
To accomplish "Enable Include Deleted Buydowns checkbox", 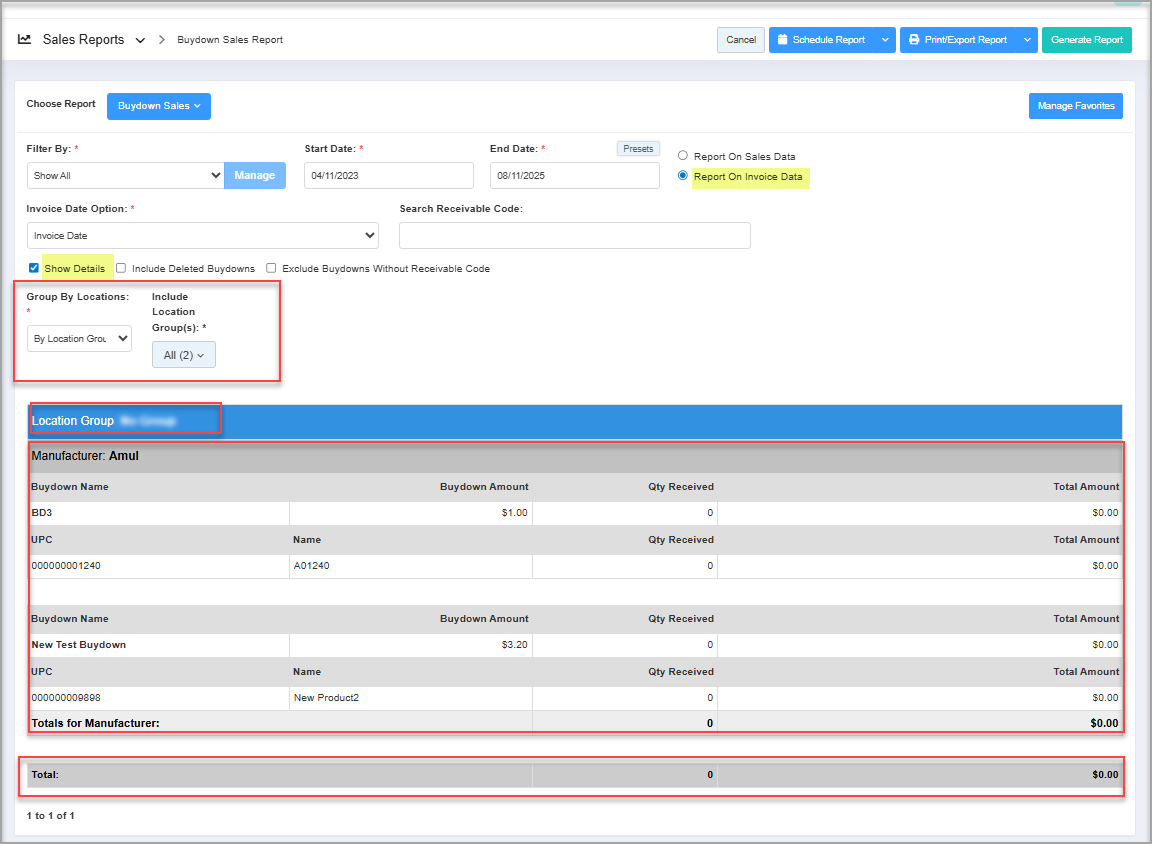I will (x=121, y=268).
